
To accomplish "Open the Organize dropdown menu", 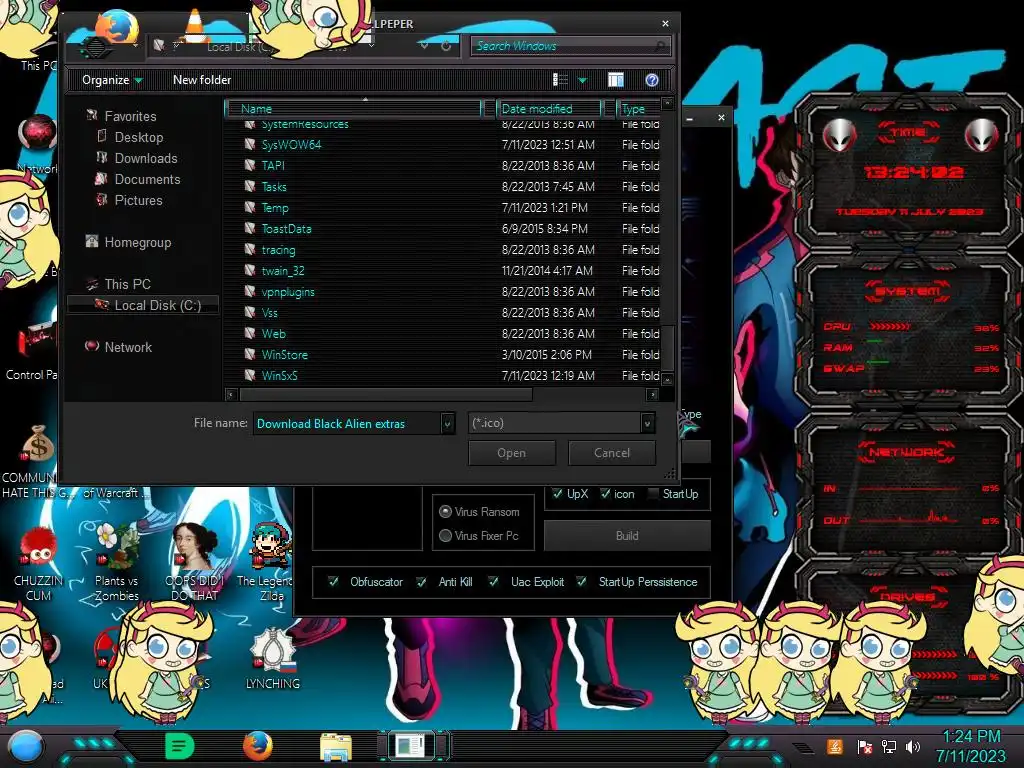I will 112,80.
